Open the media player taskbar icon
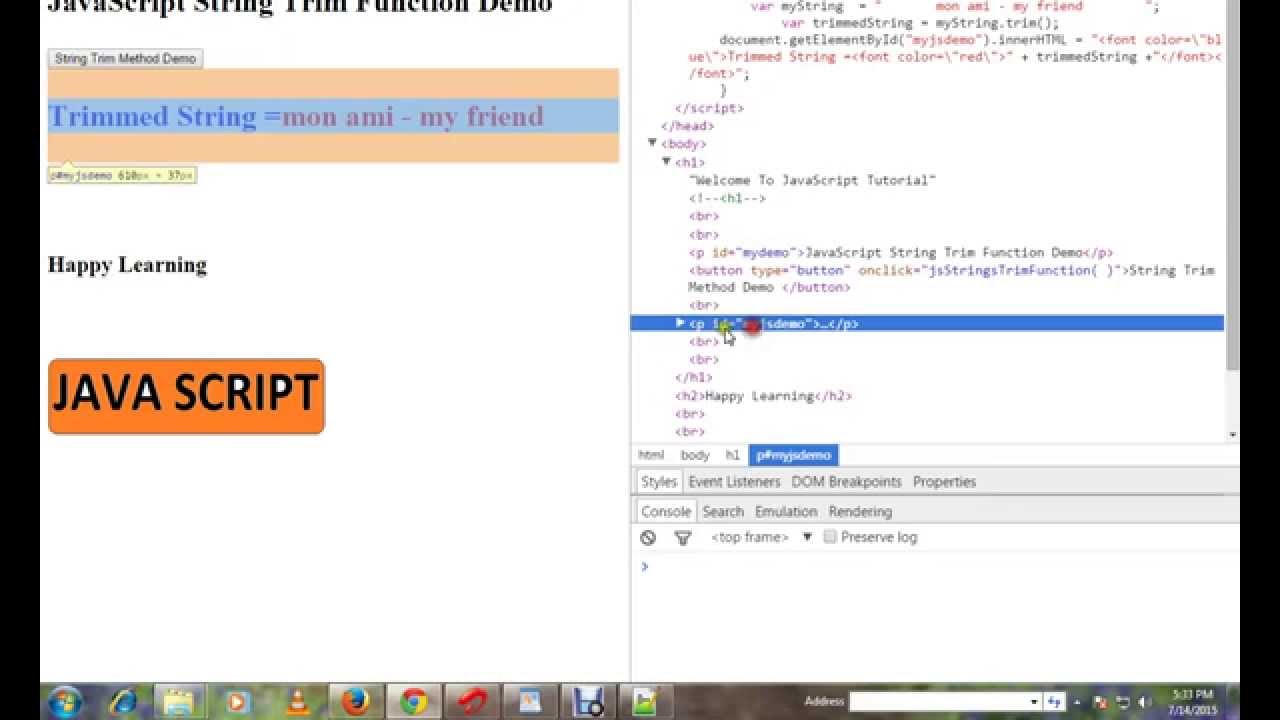This screenshot has width=1280, height=720. pos(238,702)
